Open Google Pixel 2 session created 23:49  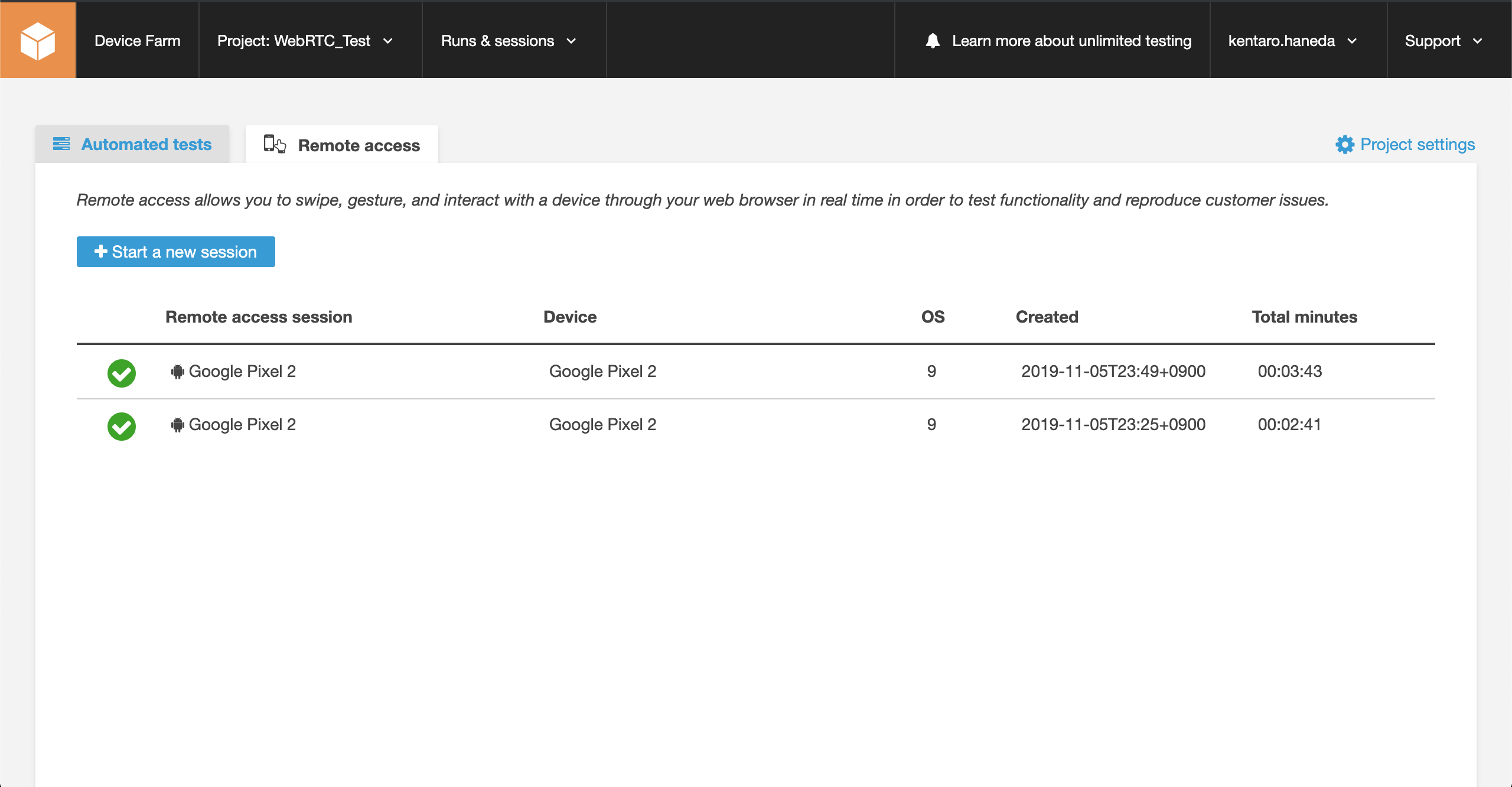pos(242,371)
